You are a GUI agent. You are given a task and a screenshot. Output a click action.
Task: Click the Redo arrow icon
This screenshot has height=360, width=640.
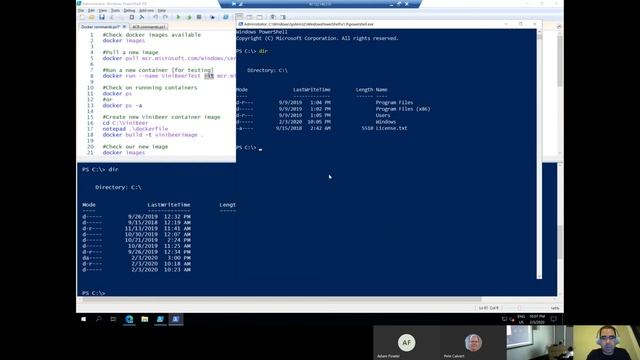[x=165, y=17]
